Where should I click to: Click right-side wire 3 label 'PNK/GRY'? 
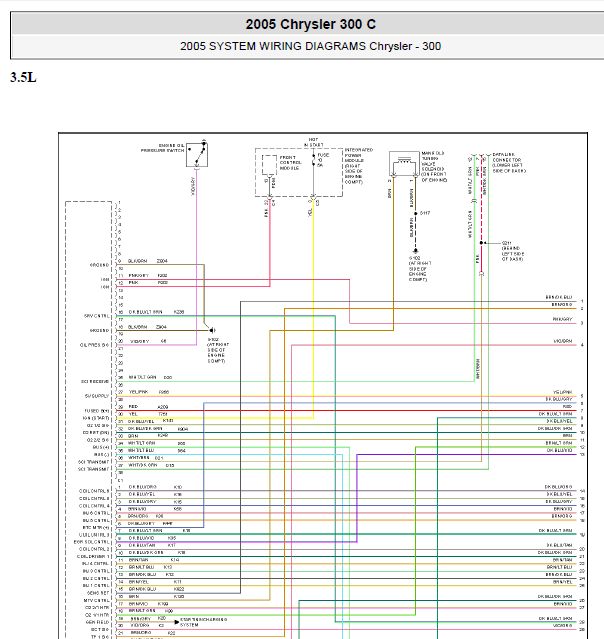[562, 319]
